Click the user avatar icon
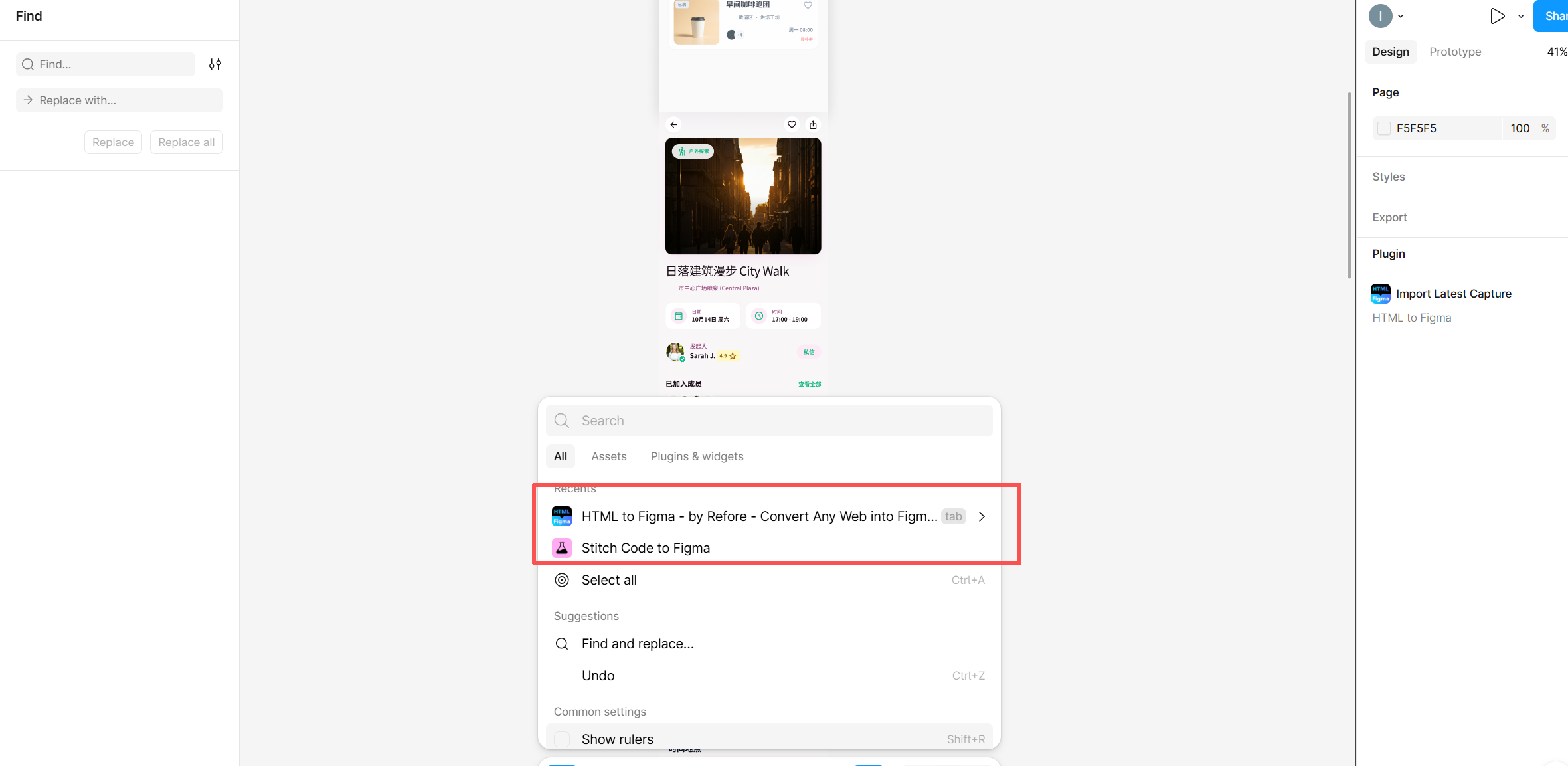The image size is (1568, 766). 1380,16
